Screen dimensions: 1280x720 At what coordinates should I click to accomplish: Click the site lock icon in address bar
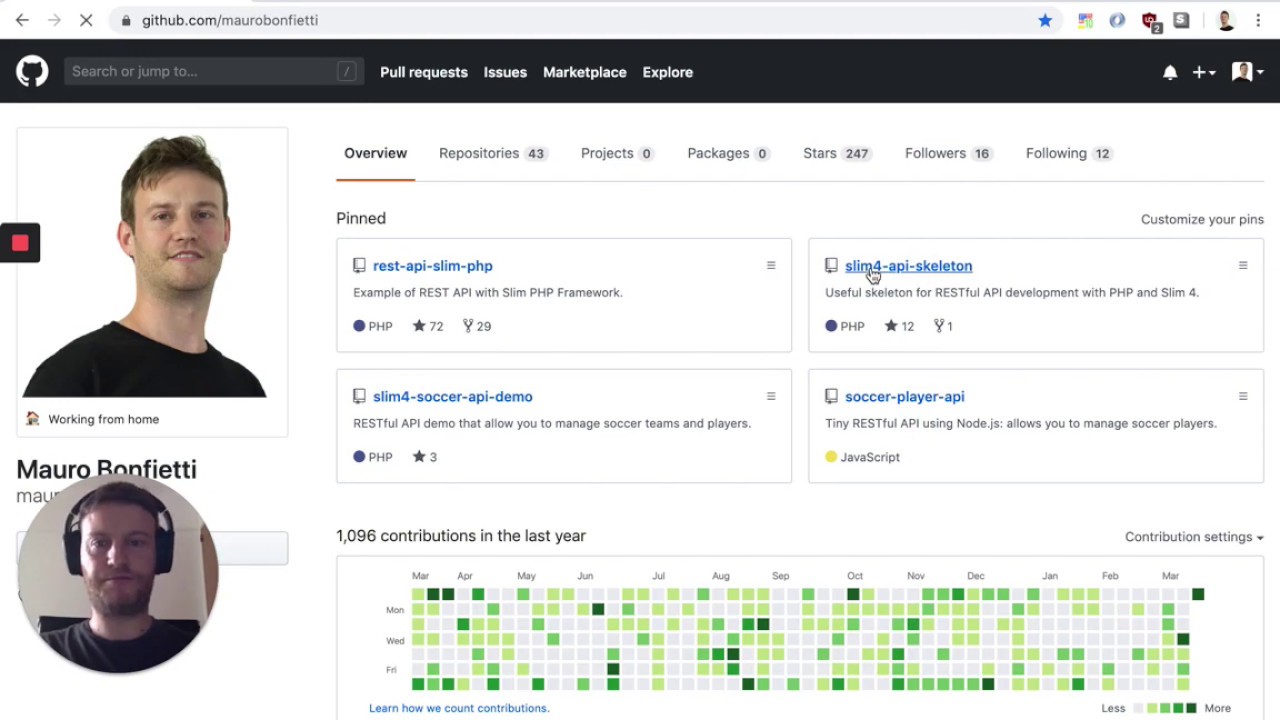click(125, 20)
